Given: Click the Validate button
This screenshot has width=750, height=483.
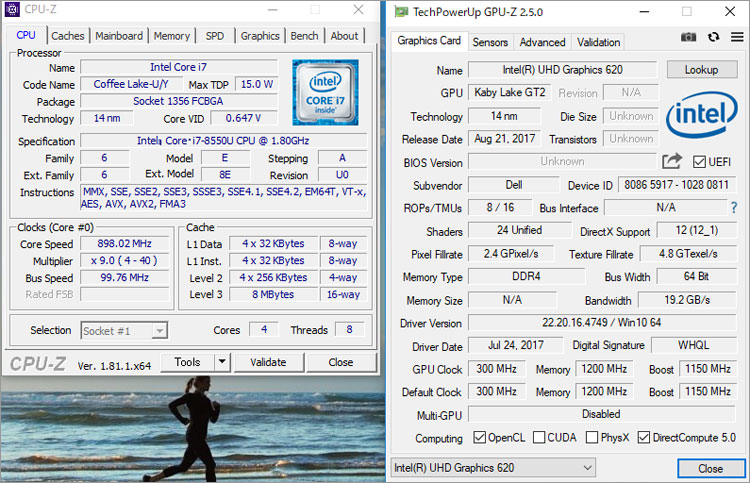Looking at the screenshot, I should (x=268, y=362).
